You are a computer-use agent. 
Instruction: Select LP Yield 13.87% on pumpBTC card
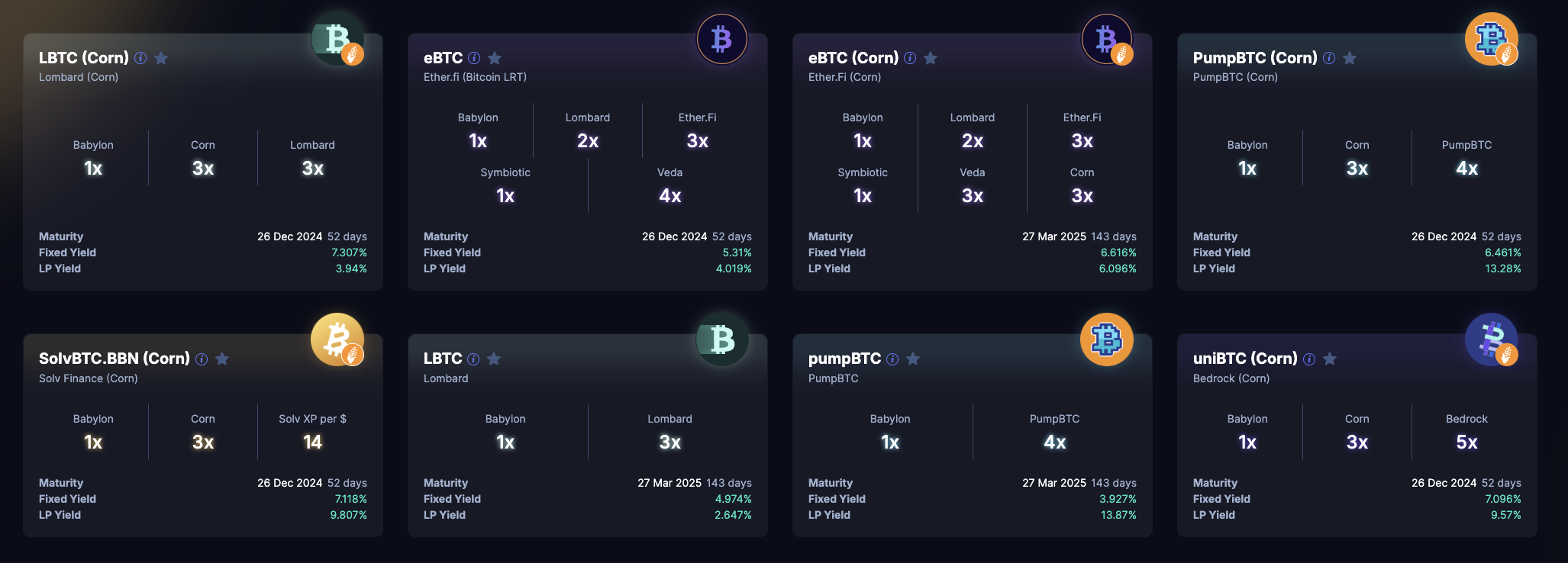[1118, 515]
